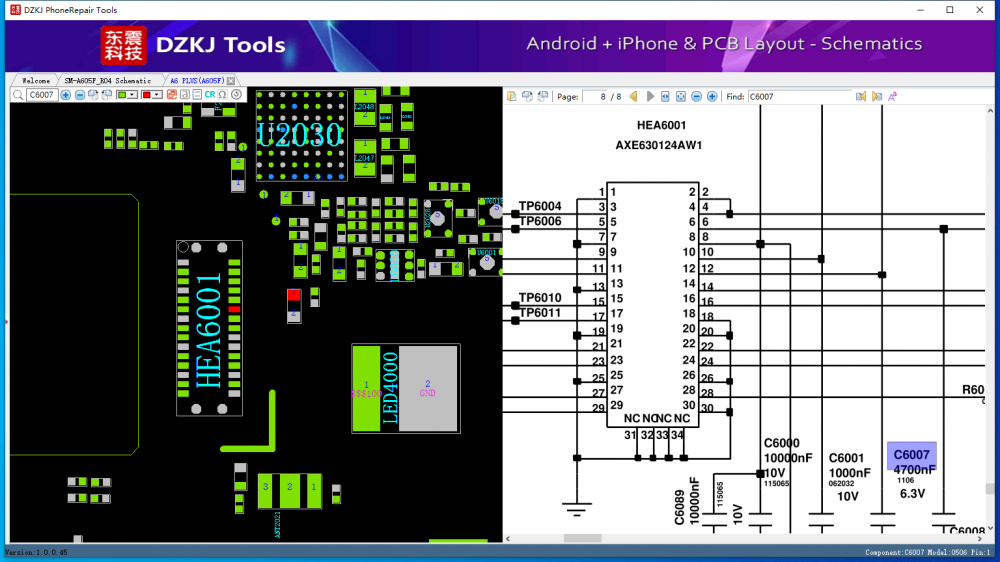Click the schematic Find text field
Viewport: 1000px width, 562px height.
[x=799, y=97]
